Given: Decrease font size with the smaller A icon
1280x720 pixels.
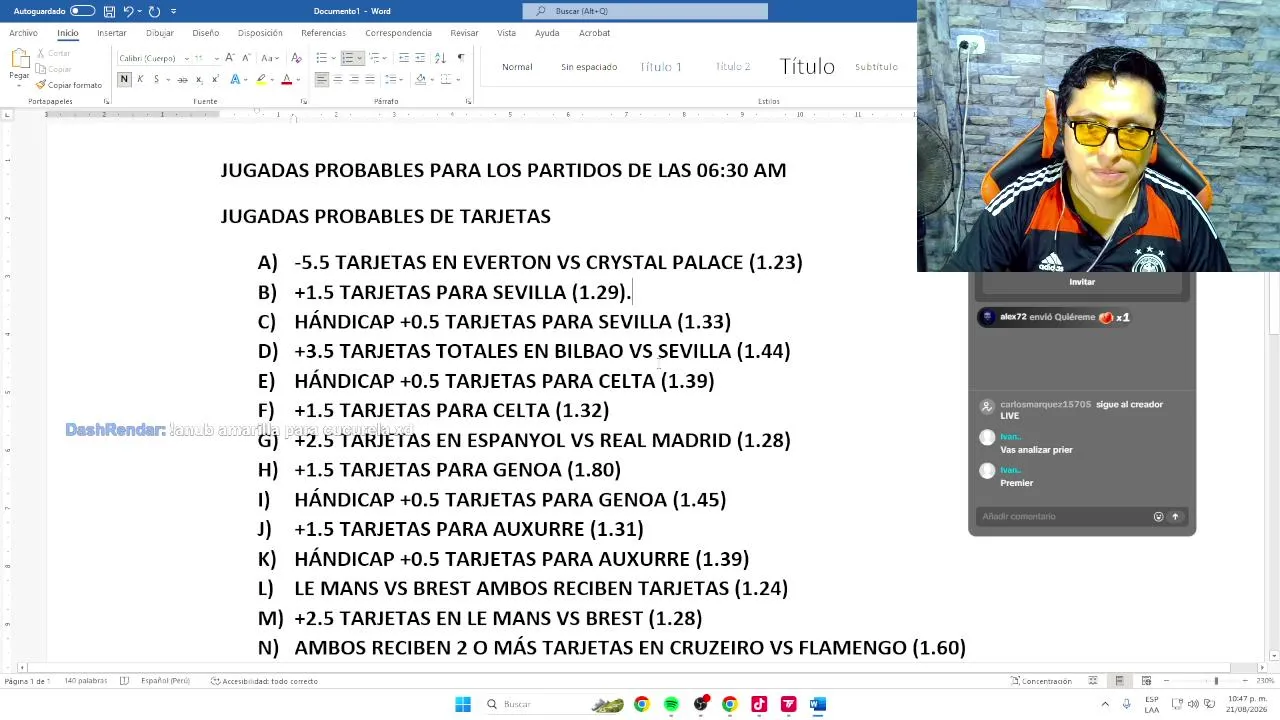Looking at the screenshot, I should pos(246,57).
